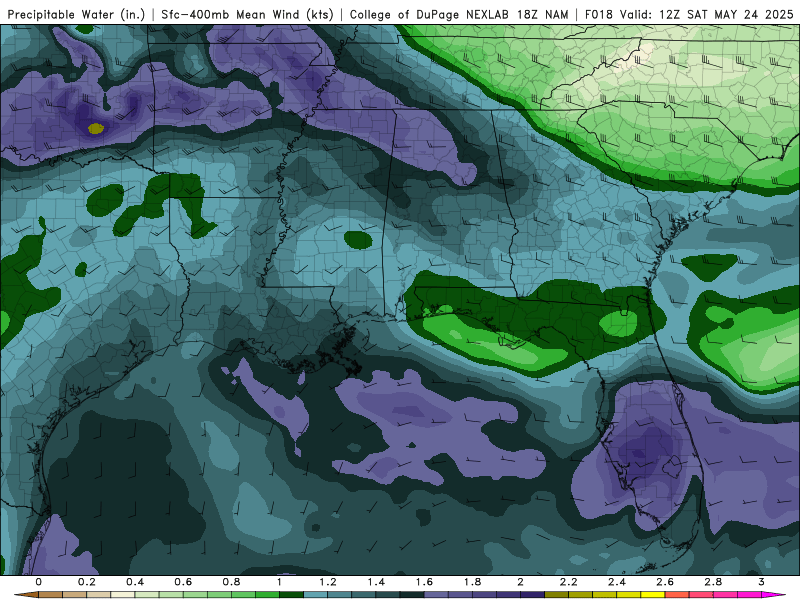Click the '1.8' legend label
Viewport: 800px width, 600px height.
[472, 582]
